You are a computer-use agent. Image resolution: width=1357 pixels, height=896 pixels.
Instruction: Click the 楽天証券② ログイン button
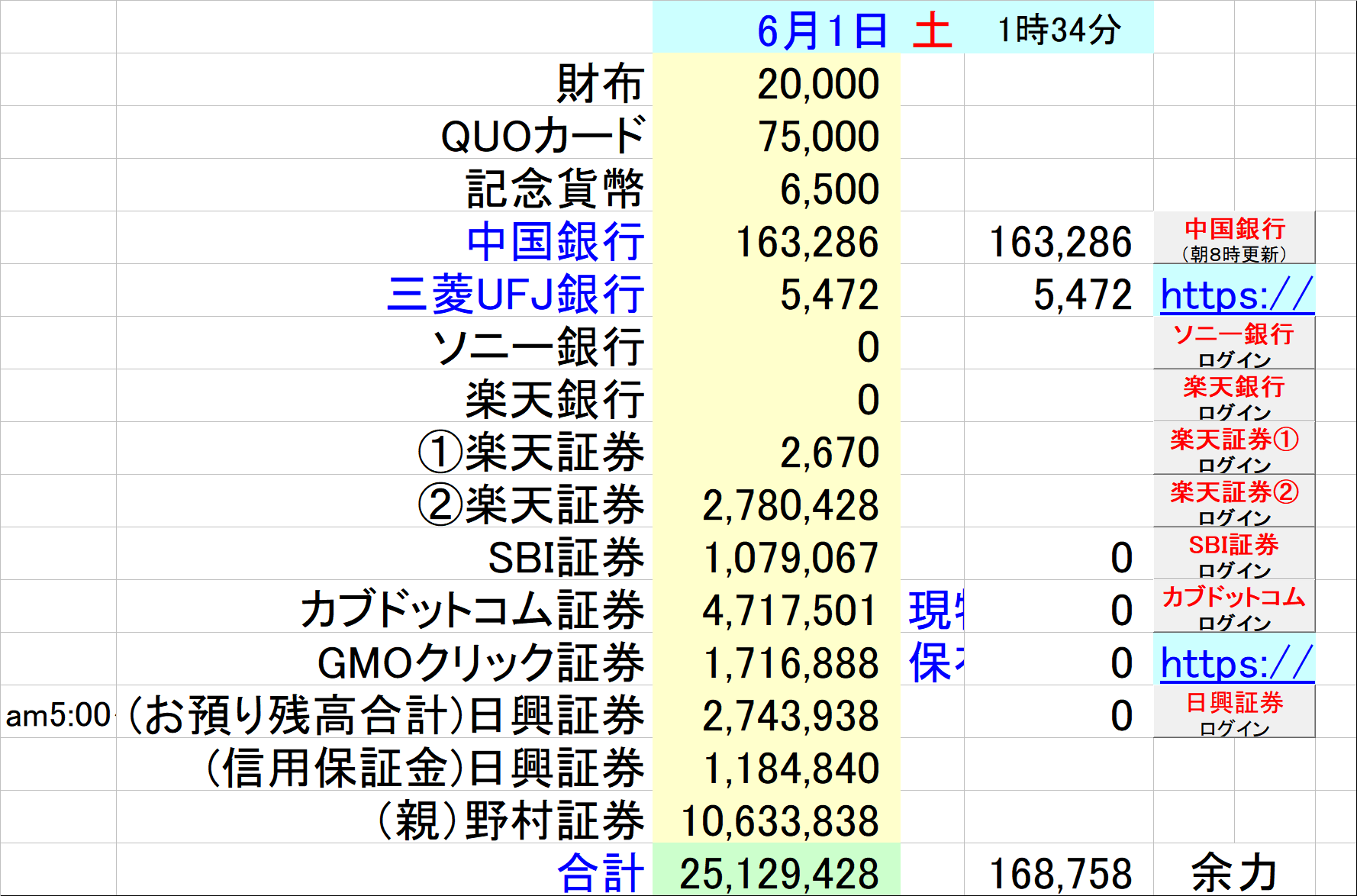(1234, 501)
